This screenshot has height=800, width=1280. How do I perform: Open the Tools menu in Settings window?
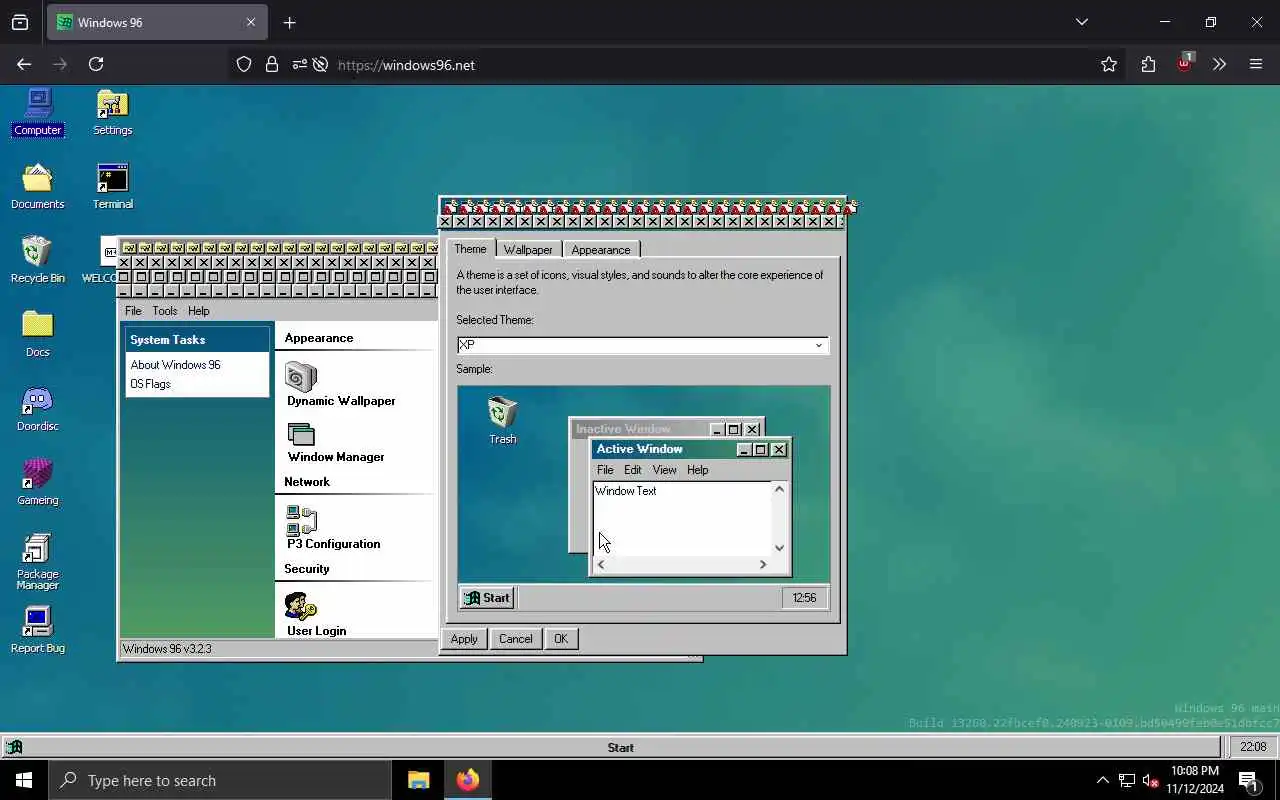coord(165,311)
